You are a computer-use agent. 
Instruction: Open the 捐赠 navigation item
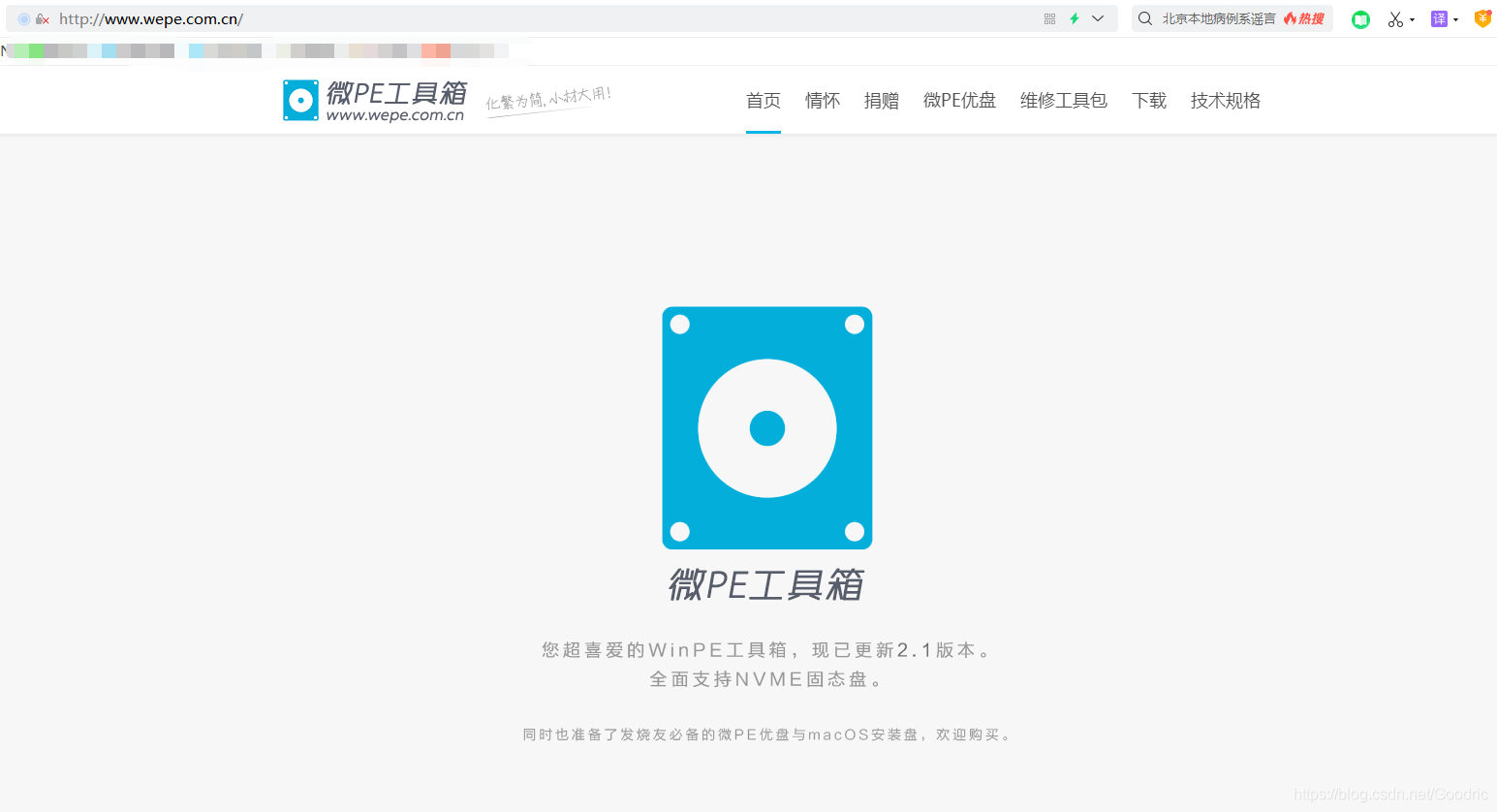pos(882,101)
